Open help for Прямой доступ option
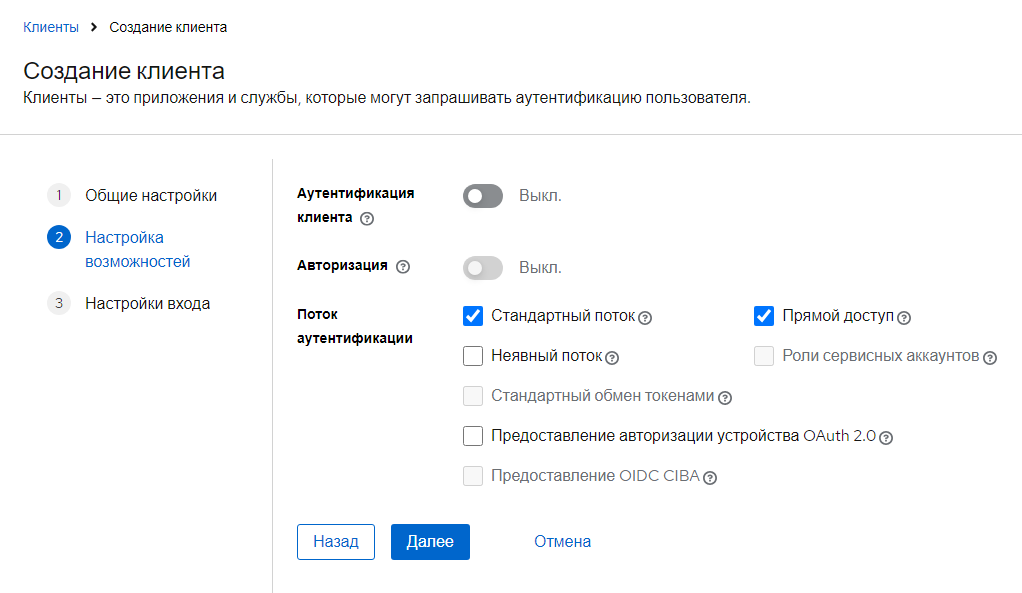1022x593 pixels. 904,317
